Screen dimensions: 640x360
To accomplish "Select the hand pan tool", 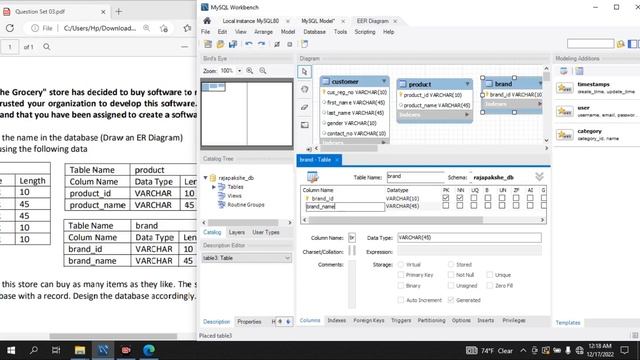I will pyautogui.click(x=304, y=89).
